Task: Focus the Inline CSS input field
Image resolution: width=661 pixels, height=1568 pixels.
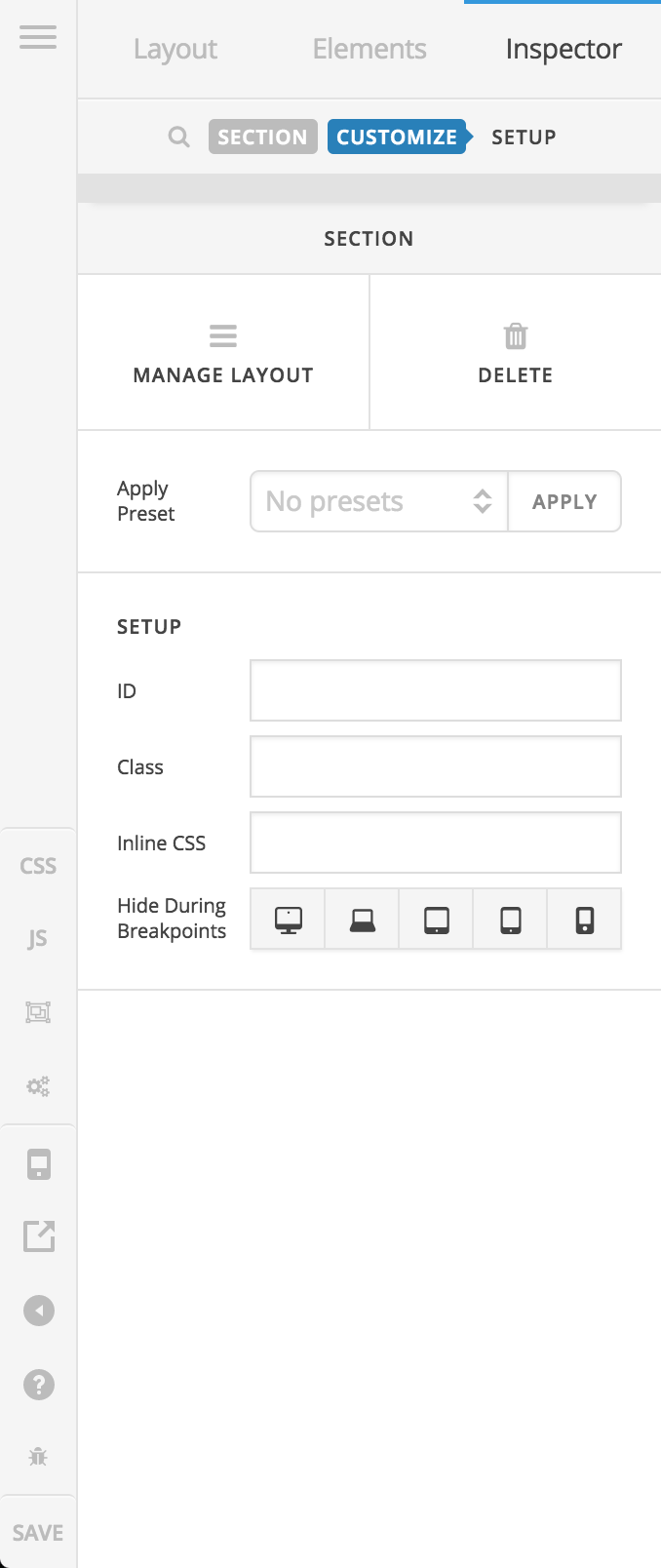Action: (435, 843)
